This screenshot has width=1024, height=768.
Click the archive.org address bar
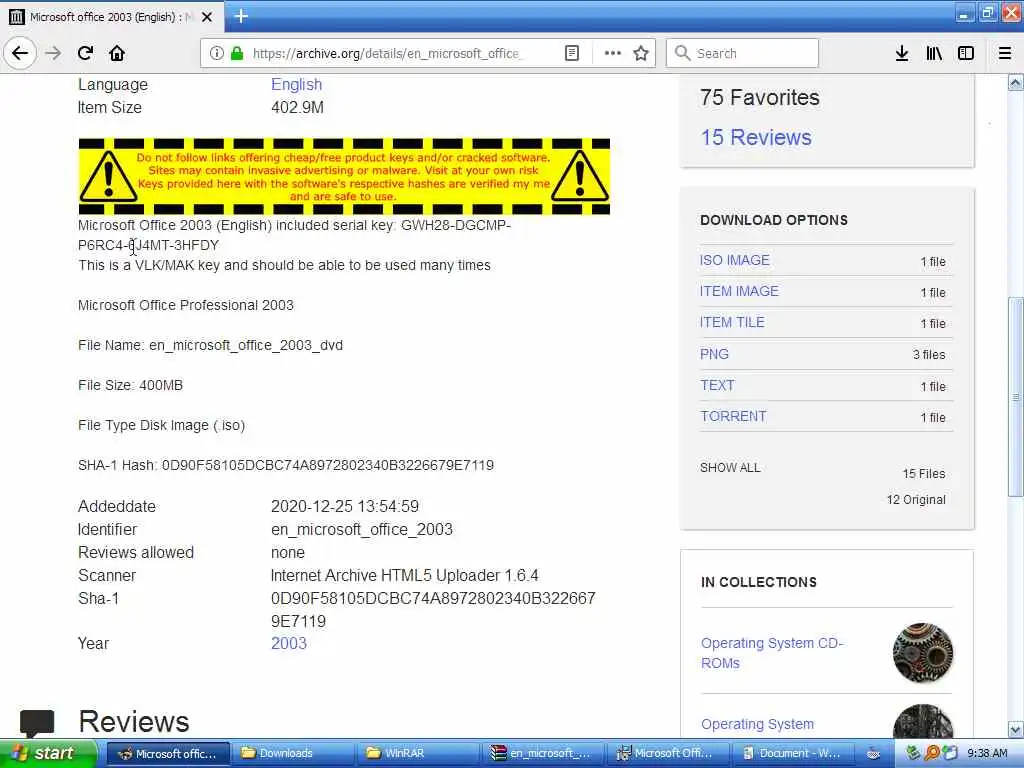click(388, 53)
